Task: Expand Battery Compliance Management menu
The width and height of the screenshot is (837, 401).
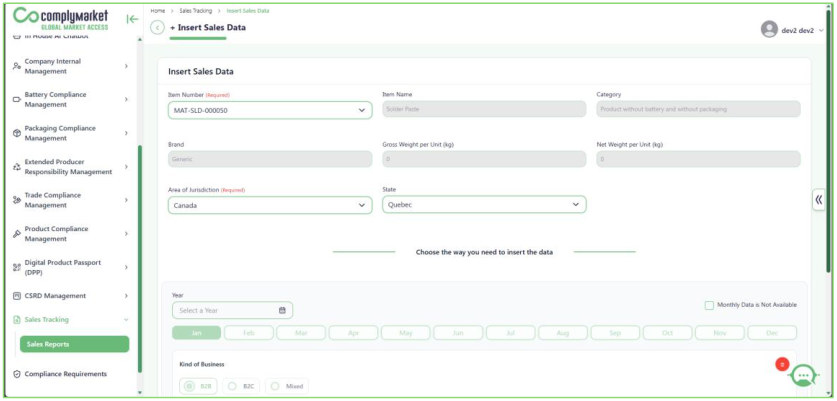Action: pos(127,100)
